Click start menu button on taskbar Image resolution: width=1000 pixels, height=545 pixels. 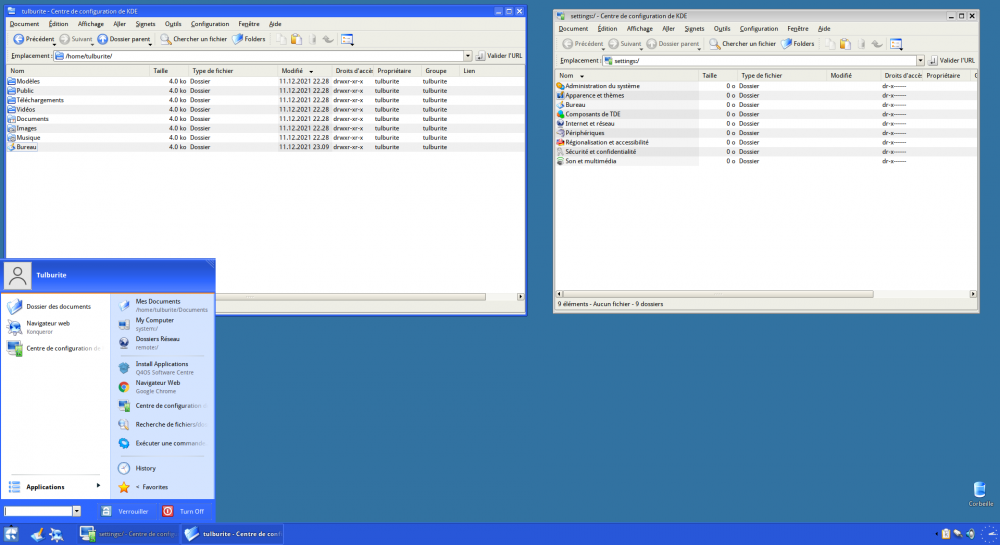[x=11, y=534]
